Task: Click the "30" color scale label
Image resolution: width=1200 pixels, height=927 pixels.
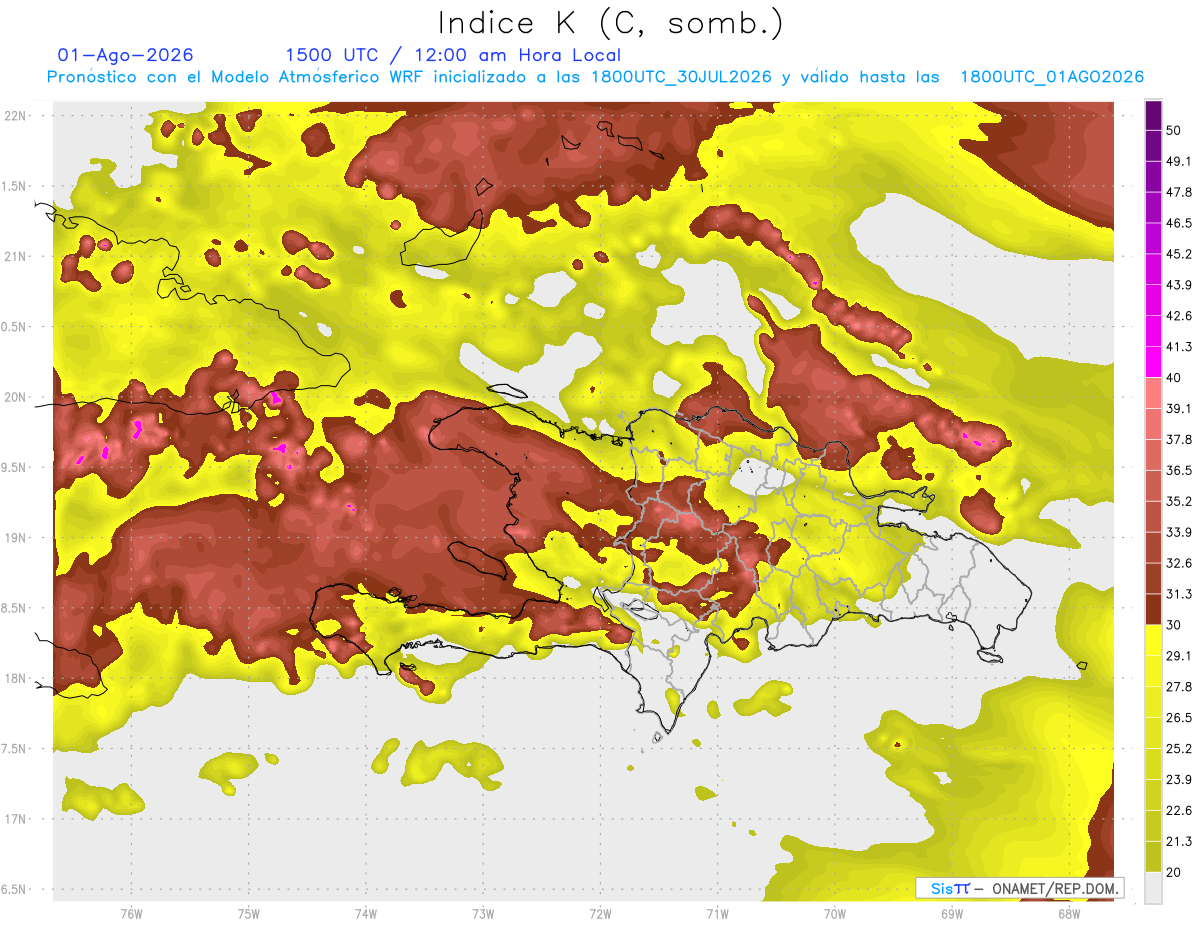Action: click(x=1175, y=625)
